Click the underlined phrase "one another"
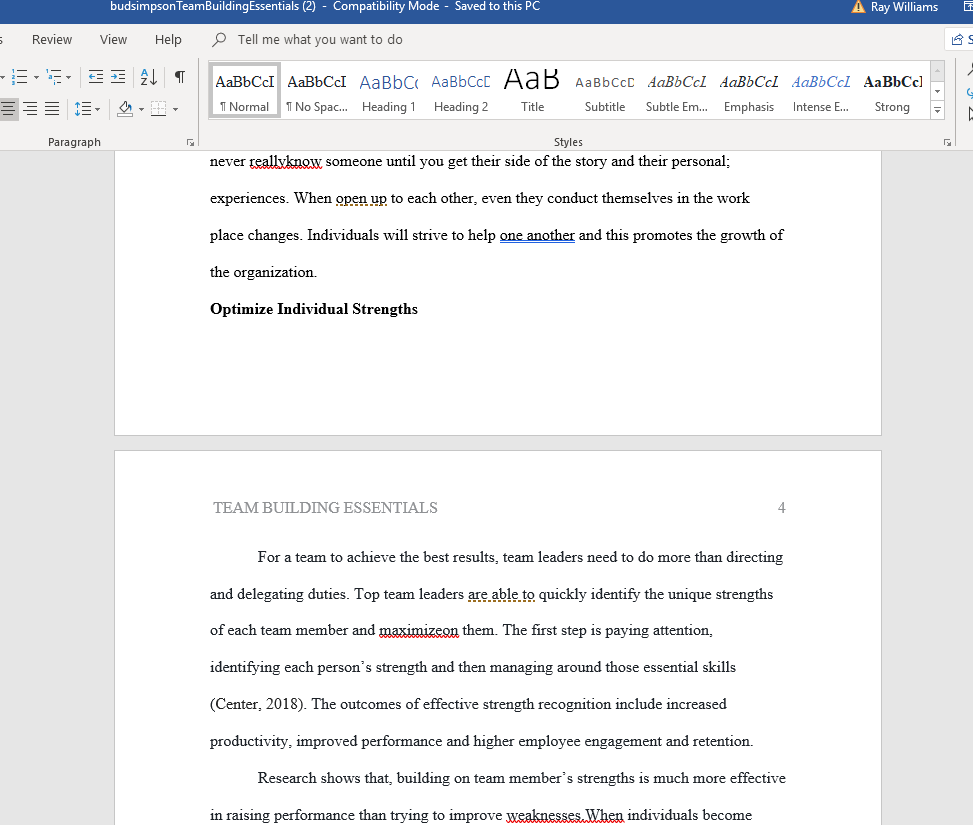Screen dimensions: 973x825 (x=537, y=235)
